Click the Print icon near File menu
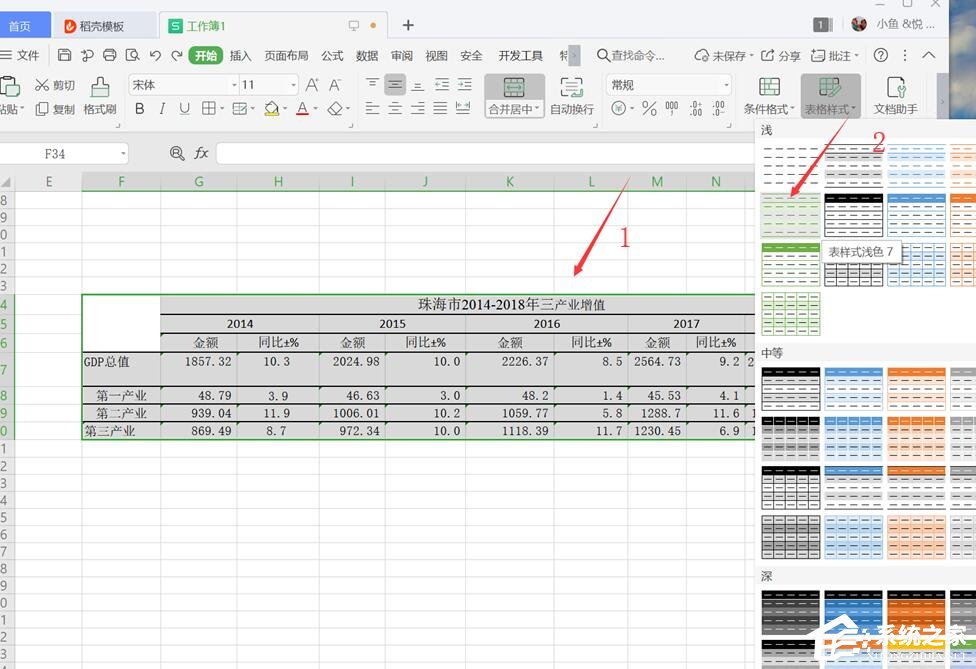976x669 pixels. tap(109, 55)
